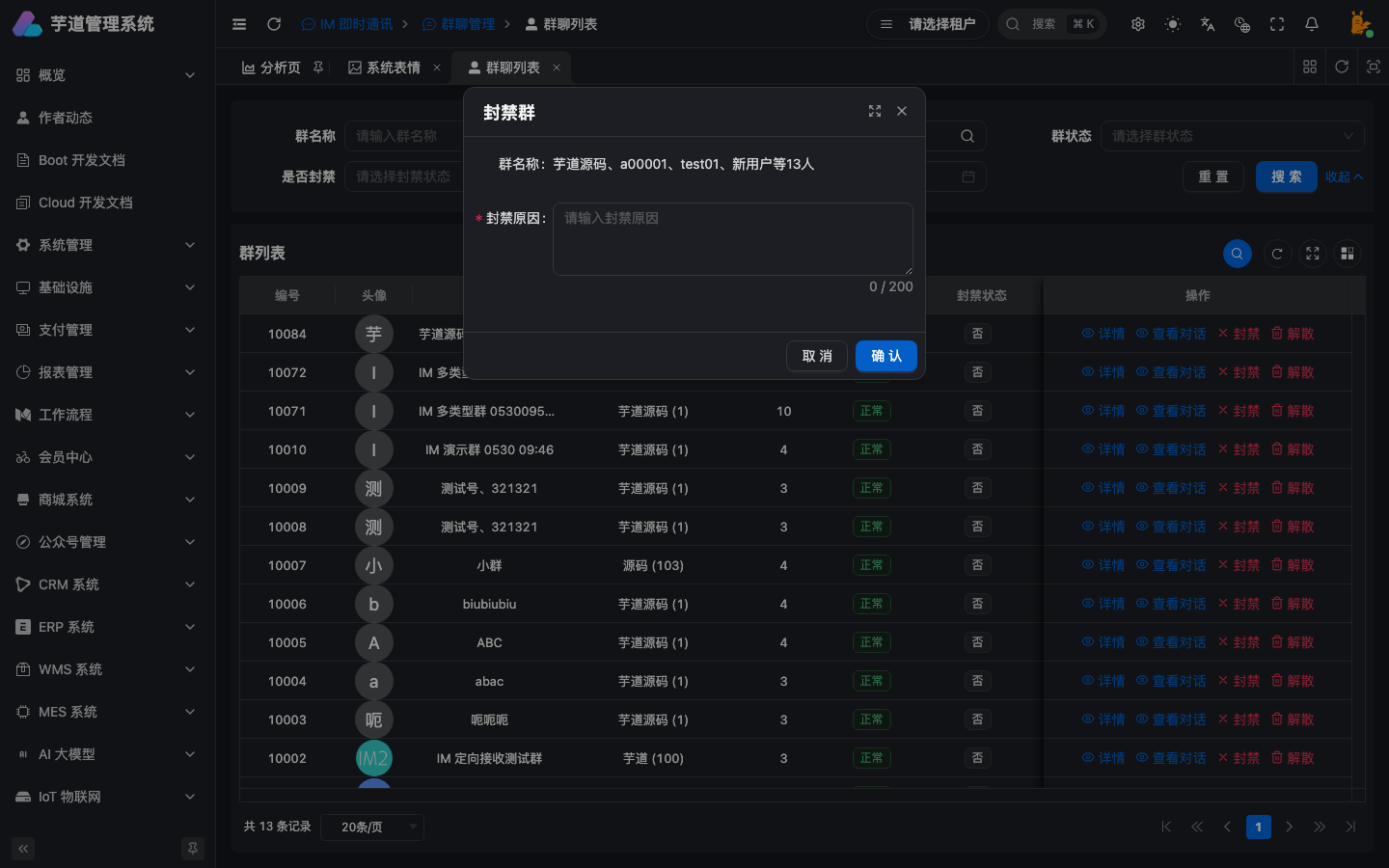Open the 是否封禁 select field
Viewport: 1389px width, 868px height.
point(404,176)
